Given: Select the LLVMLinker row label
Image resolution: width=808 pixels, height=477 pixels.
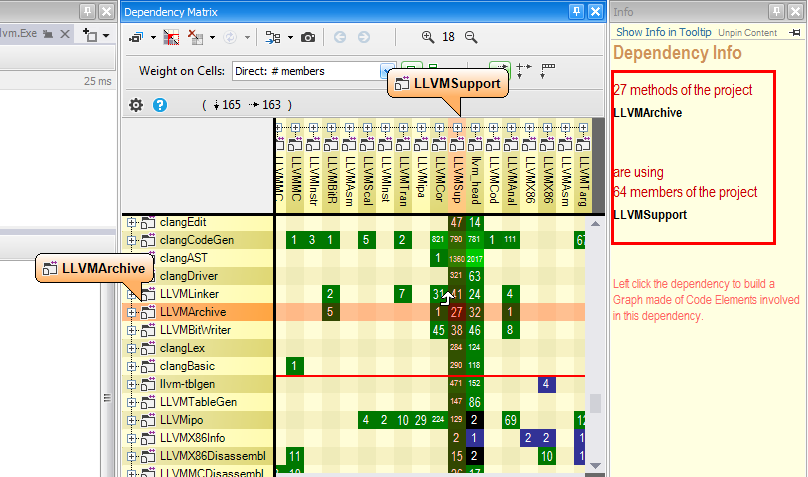Looking at the screenshot, I should pos(189,294).
